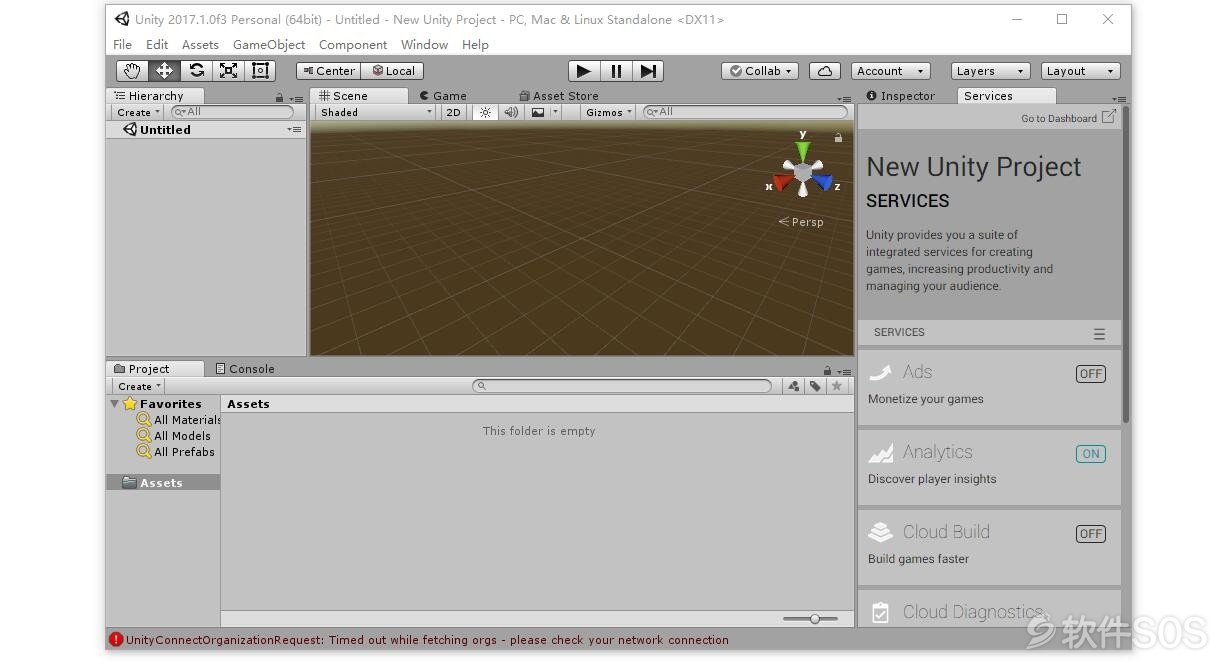
Task: Open scene effects dropdown arrow
Action: 555,112
